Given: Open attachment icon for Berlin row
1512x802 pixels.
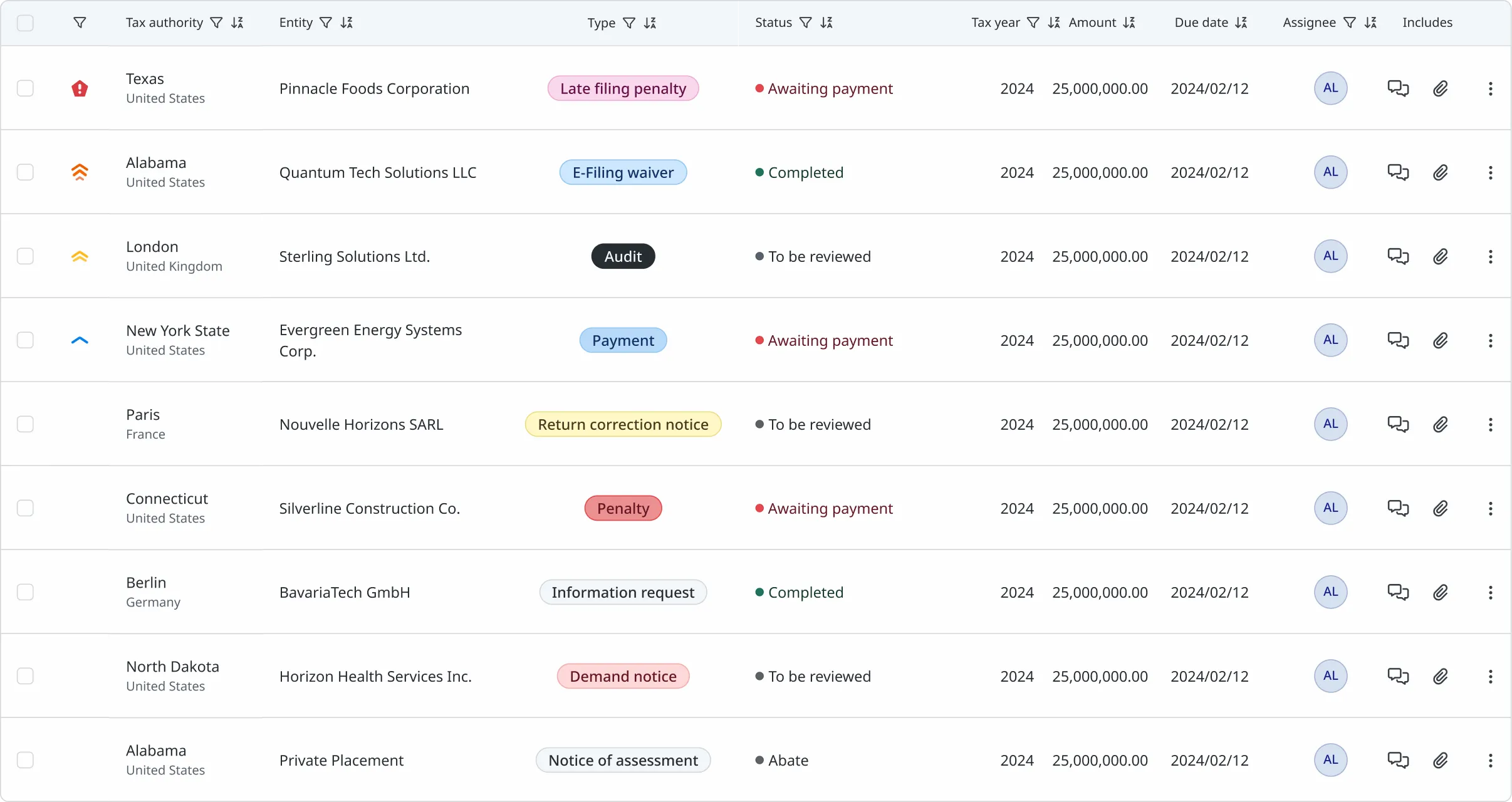Looking at the screenshot, I should click(x=1440, y=592).
